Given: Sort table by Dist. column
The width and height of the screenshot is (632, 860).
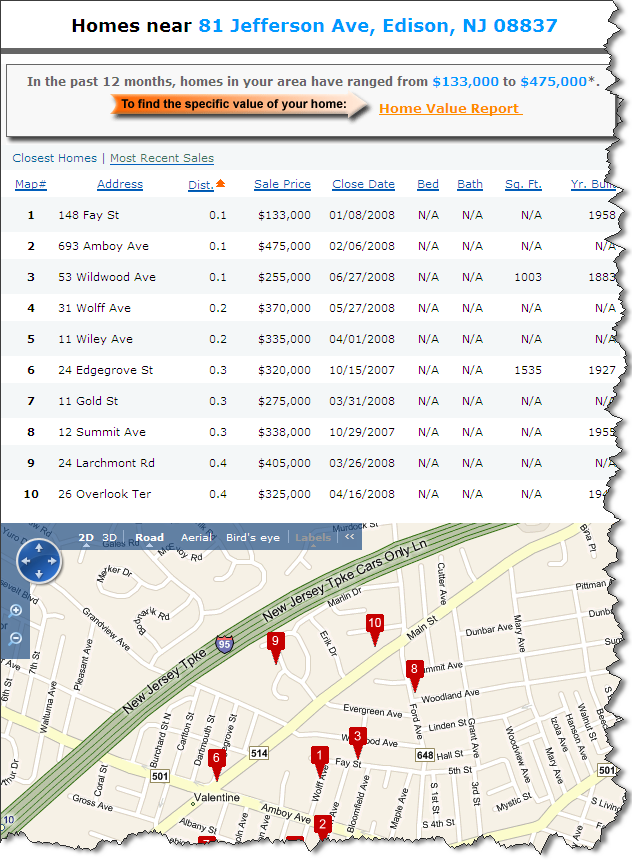Looking at the screenshot, I should pyautogui.click(x=201, y=185).
